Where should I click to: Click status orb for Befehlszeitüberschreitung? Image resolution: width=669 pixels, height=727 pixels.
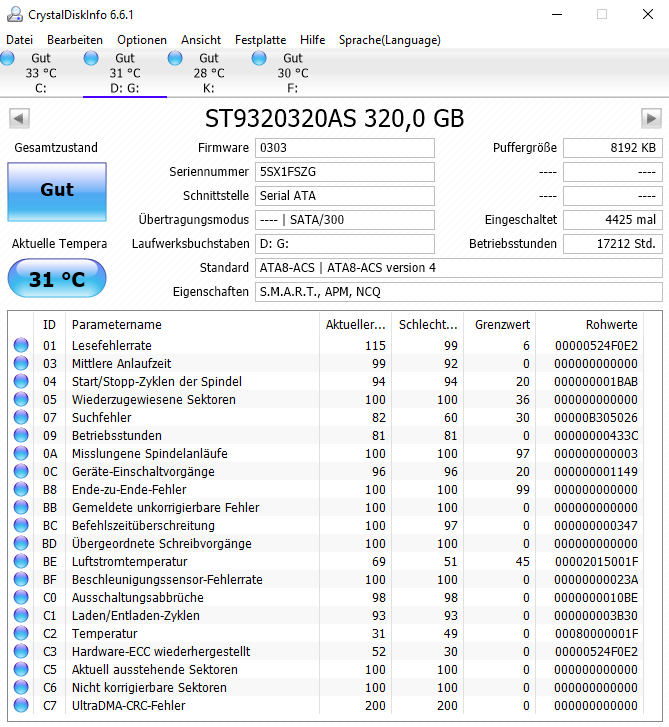pos(21,525)
